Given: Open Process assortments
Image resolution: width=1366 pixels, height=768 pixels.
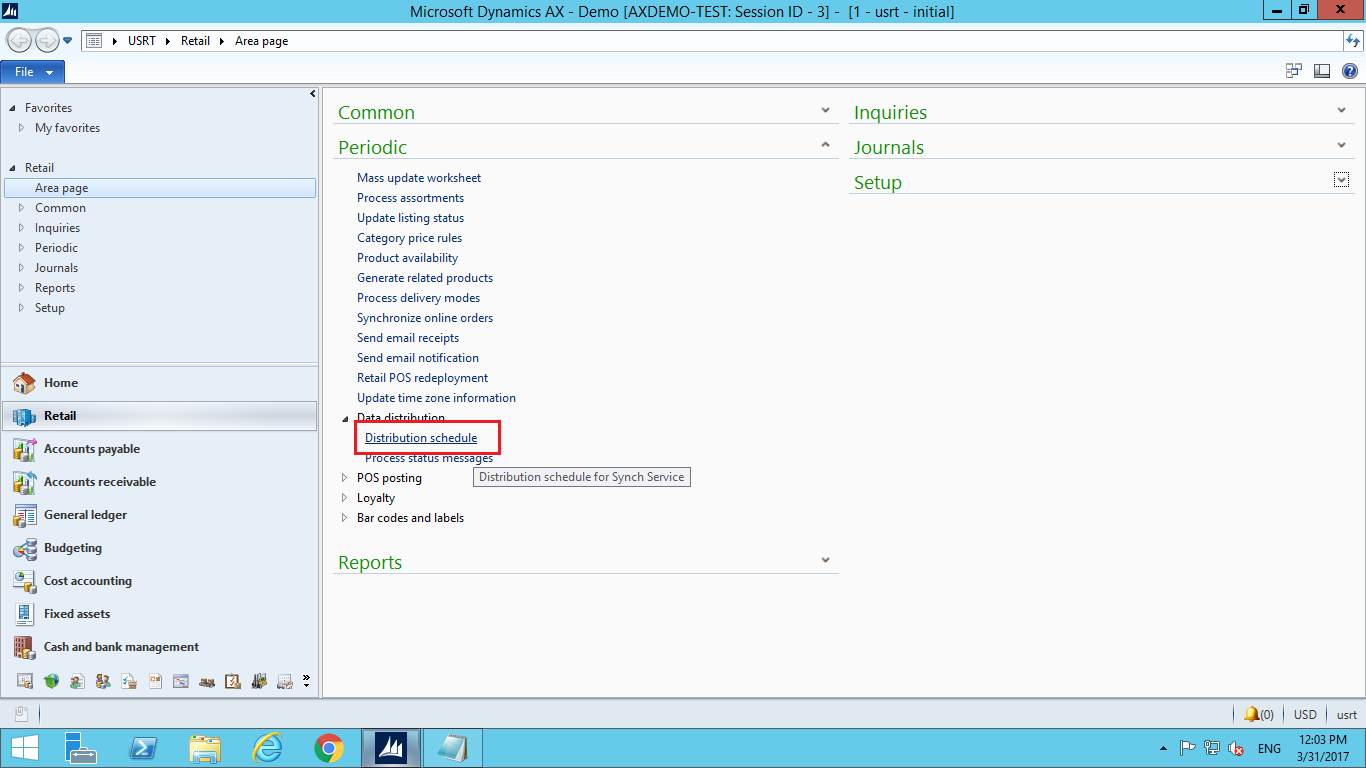Looking at the screenshot, I should click(x=410, y=198).
